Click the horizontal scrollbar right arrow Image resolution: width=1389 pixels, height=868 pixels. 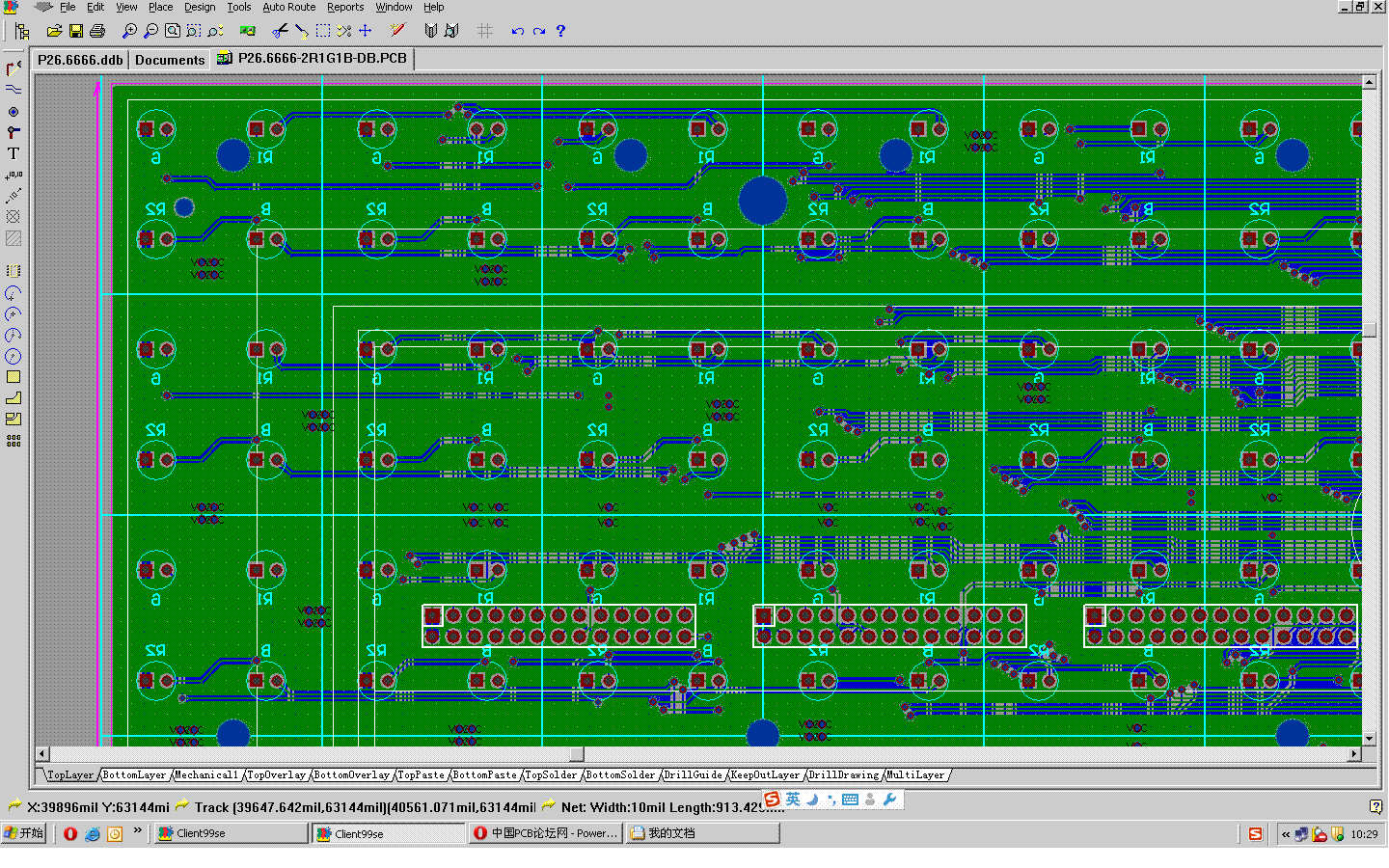coord(1354,754)
